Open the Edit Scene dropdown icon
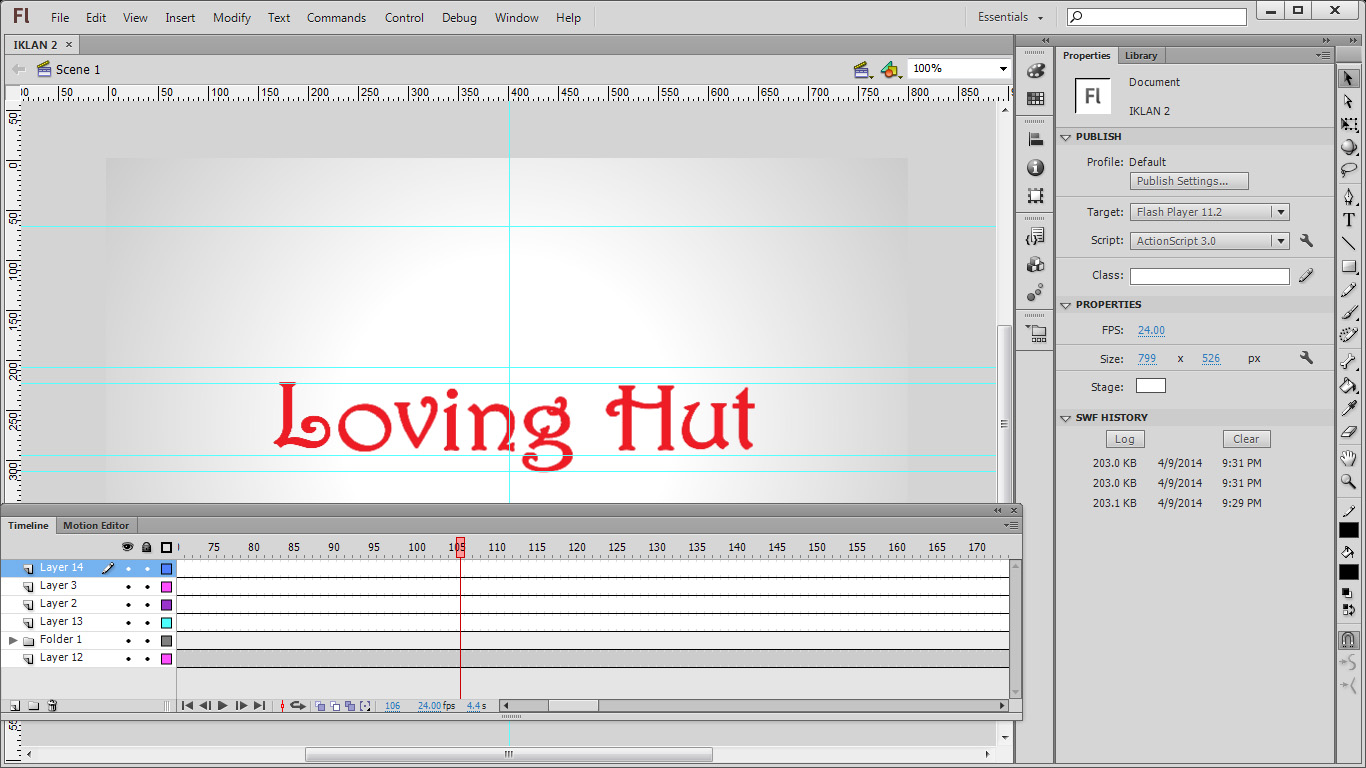 point(863,70)
